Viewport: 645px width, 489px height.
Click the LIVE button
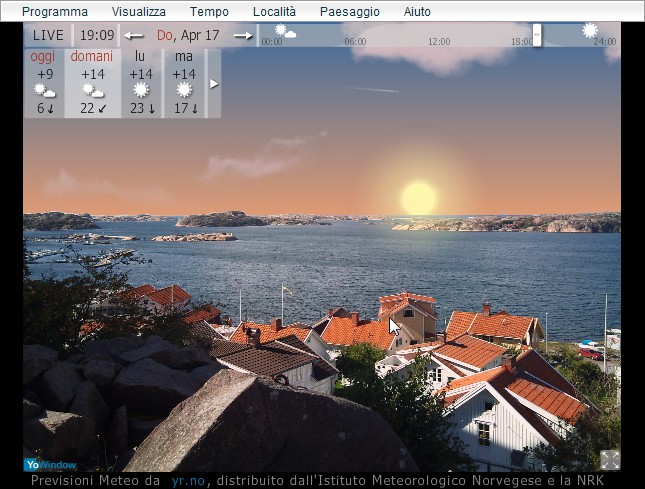pos(48,35)
